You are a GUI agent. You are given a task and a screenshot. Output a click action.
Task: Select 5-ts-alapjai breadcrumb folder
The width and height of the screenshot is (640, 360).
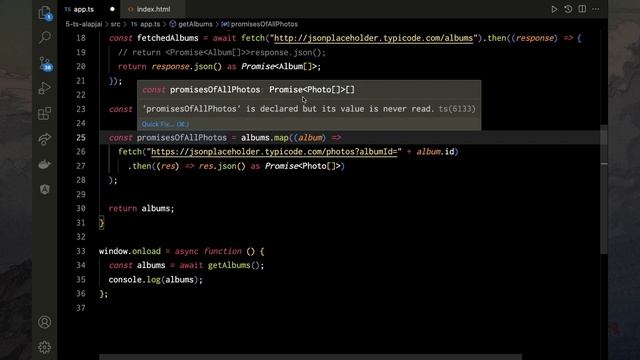84,24
